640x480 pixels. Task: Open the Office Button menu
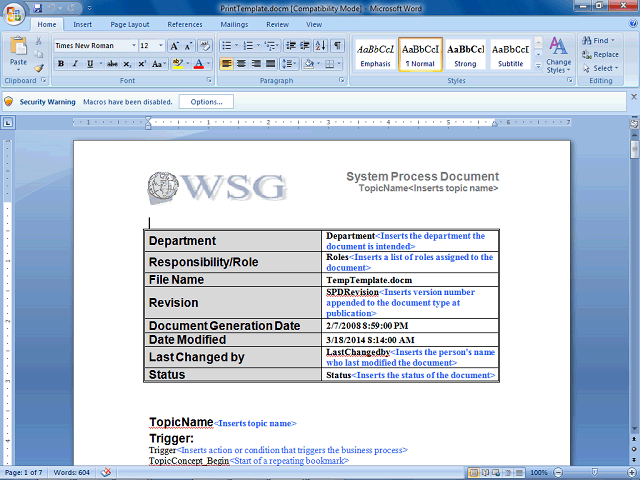13,15
